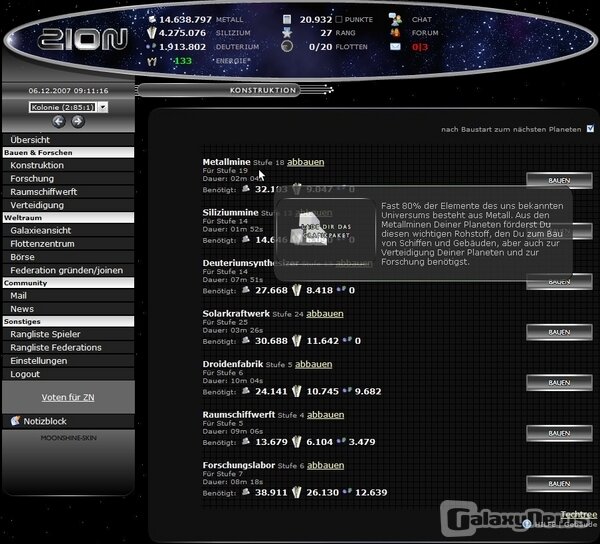Click the metal resource icon in header
600x544 pixels.
(x=152, y=19)
